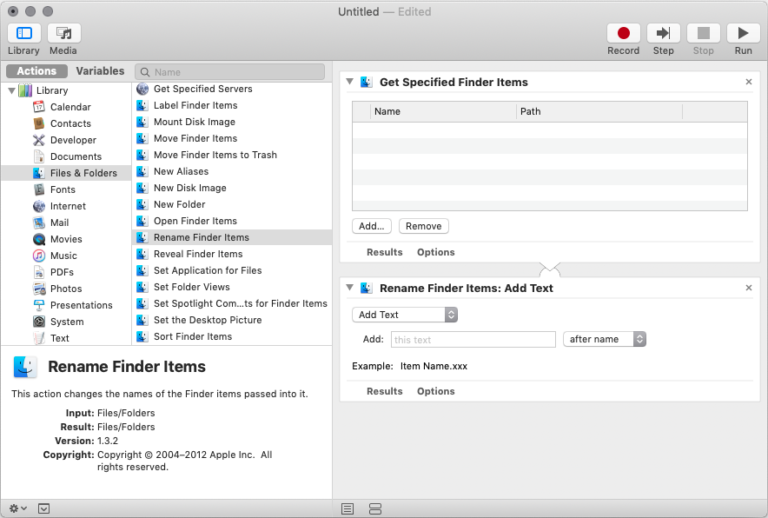This screenshot has width=768, height=518.
Task: Open the 'after name' position dropdown
Action: pos(604,339)
